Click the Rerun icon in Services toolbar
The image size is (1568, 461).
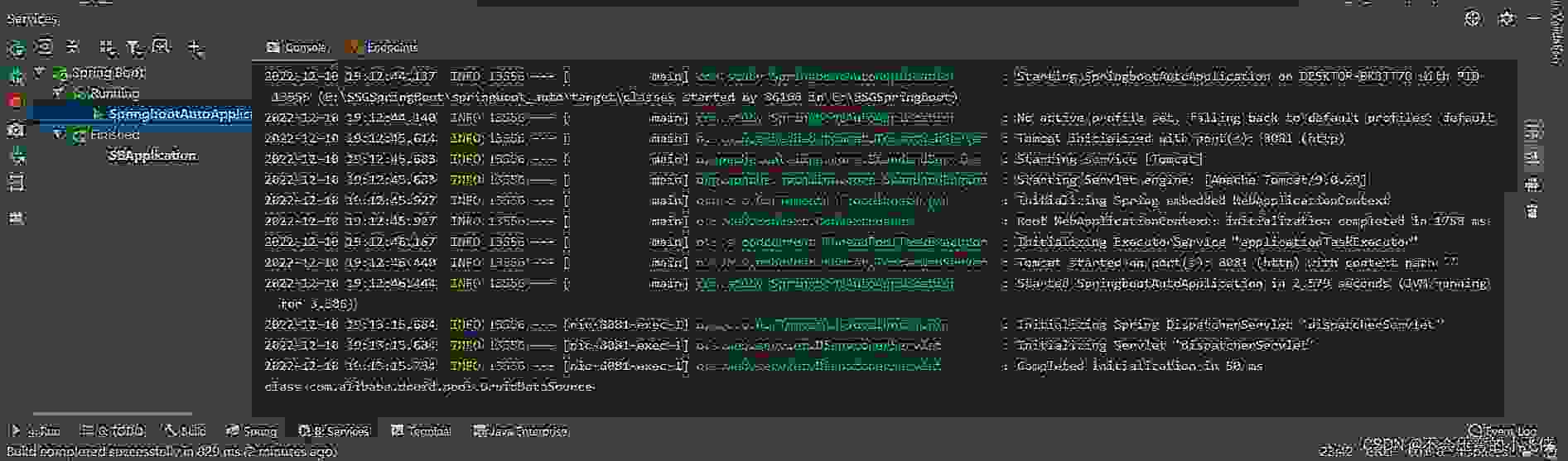coord(16,48)
